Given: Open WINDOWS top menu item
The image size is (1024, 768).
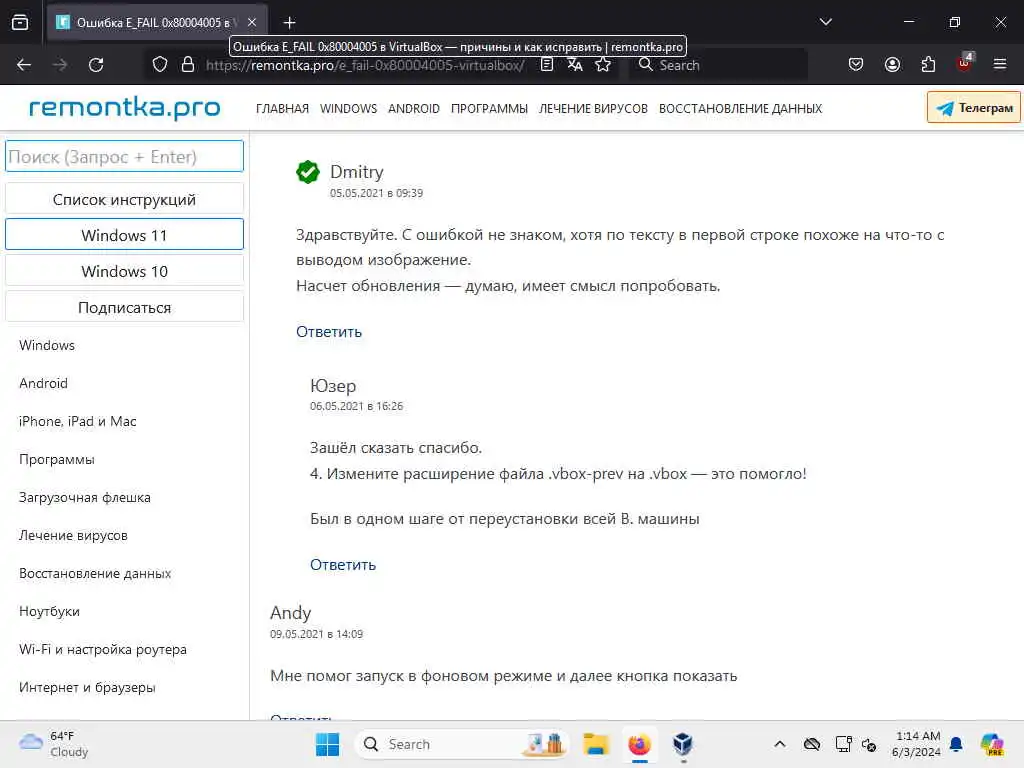Looking at the screenshot, I should coord(348,108).
